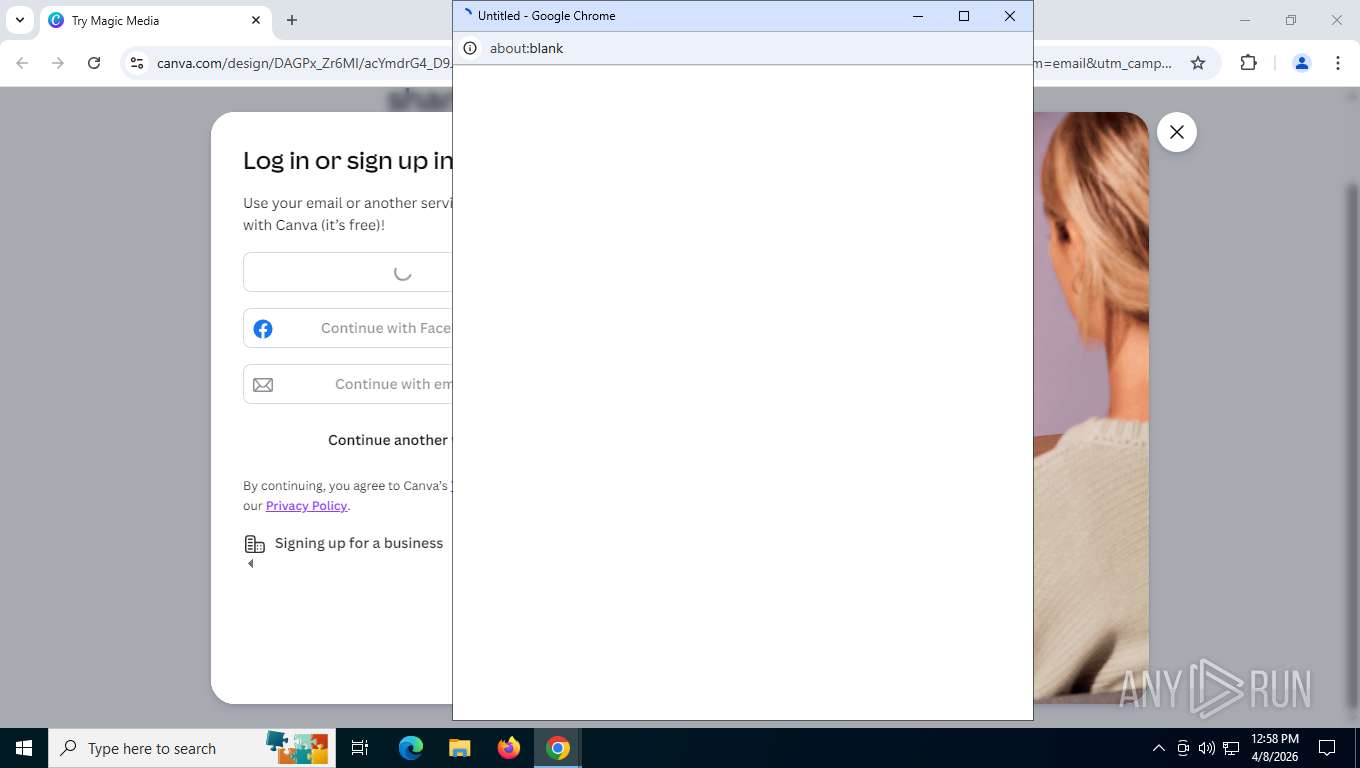
Task: Click the Facebook logo icon
Action: [x=263, y=329]
